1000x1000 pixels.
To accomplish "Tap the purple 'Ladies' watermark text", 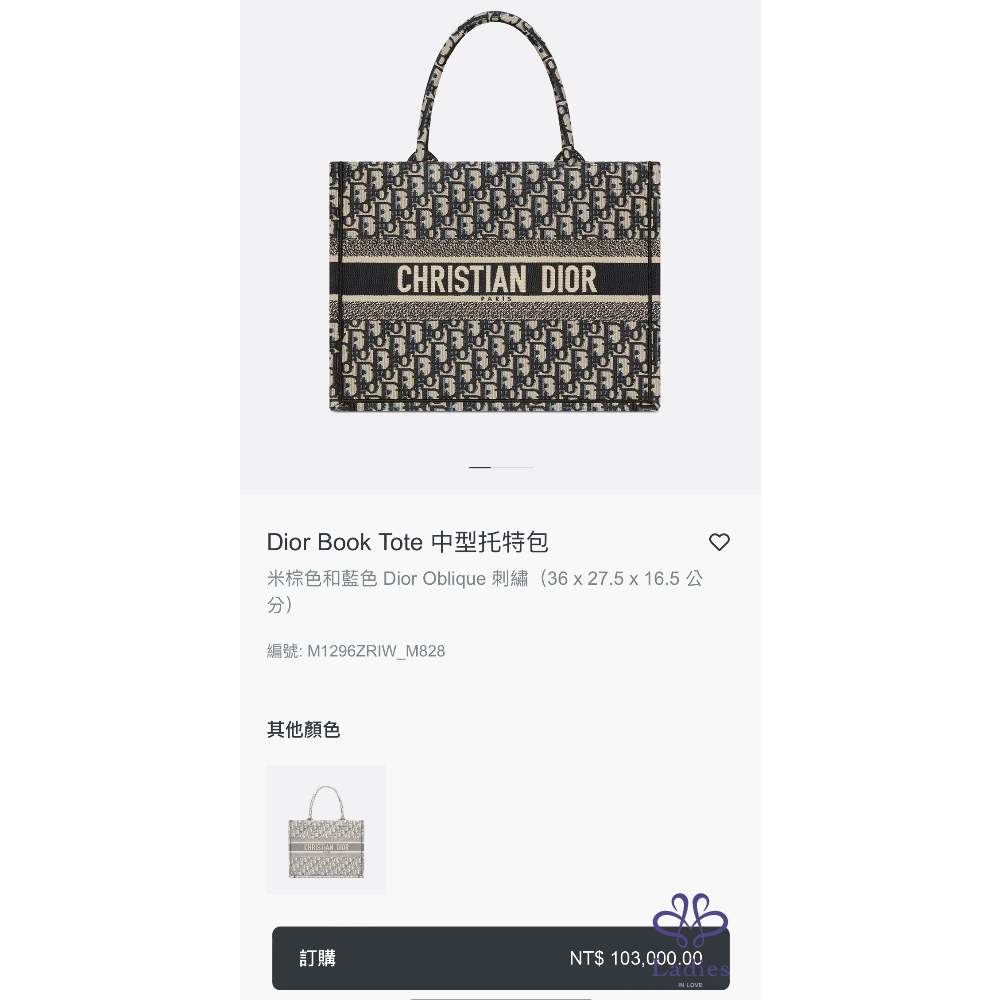I will pyautogui.click(x=691, y=969).
